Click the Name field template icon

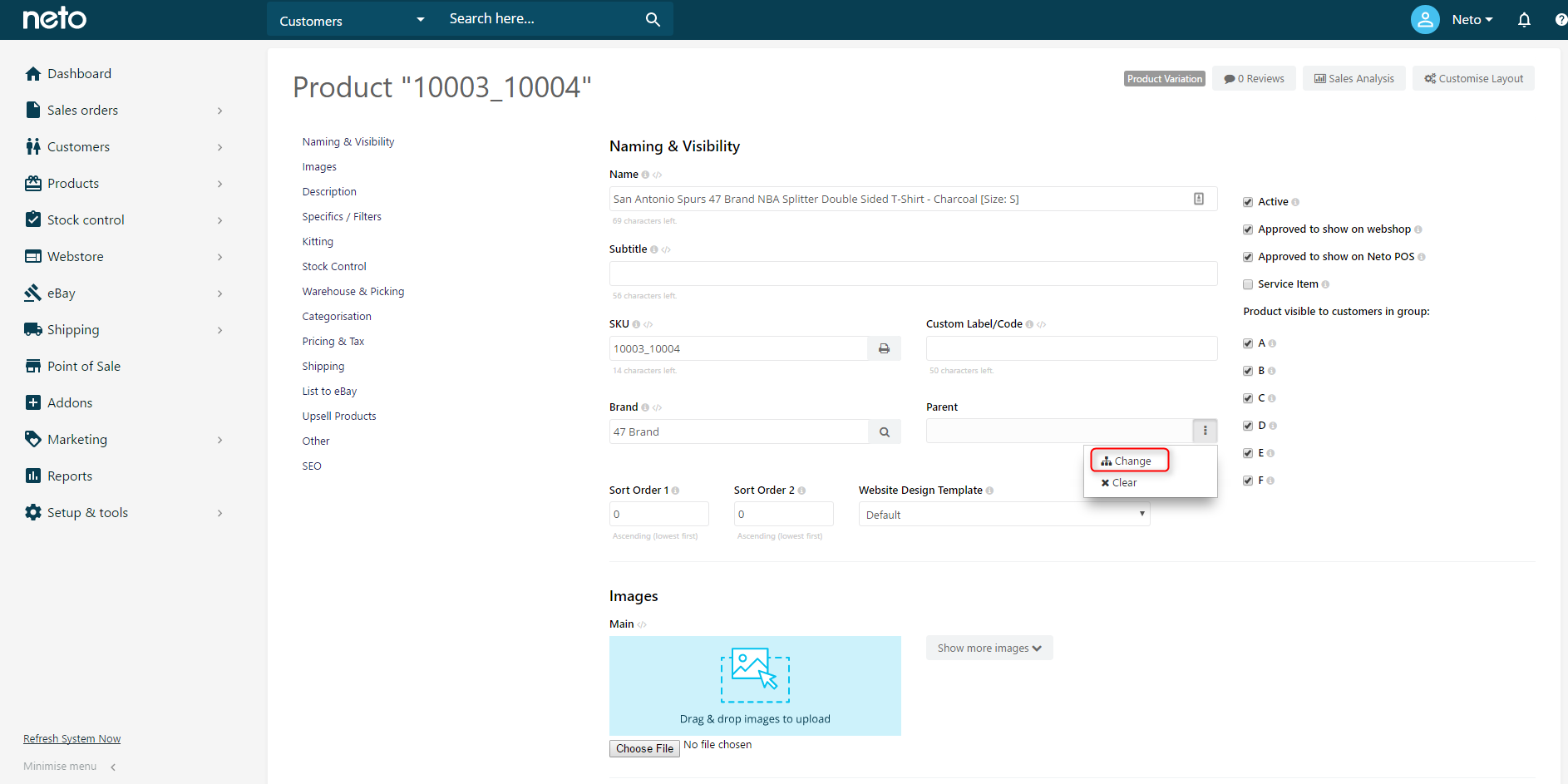point(1199,199)
